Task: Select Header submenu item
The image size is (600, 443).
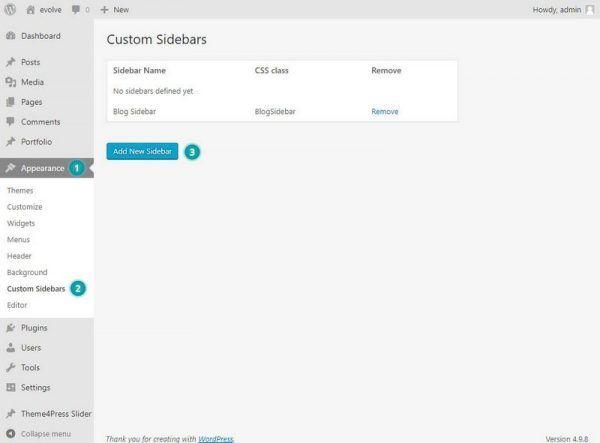Action: 19,256
